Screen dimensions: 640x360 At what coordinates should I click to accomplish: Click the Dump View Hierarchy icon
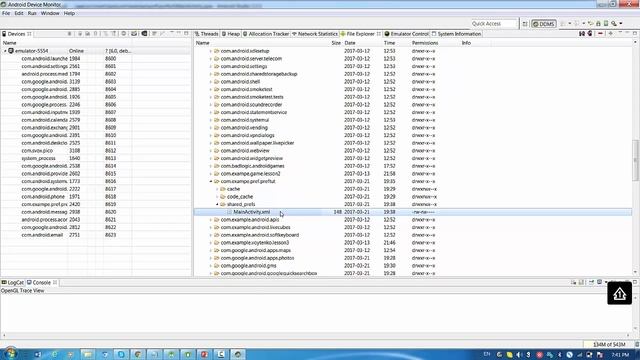144,34
